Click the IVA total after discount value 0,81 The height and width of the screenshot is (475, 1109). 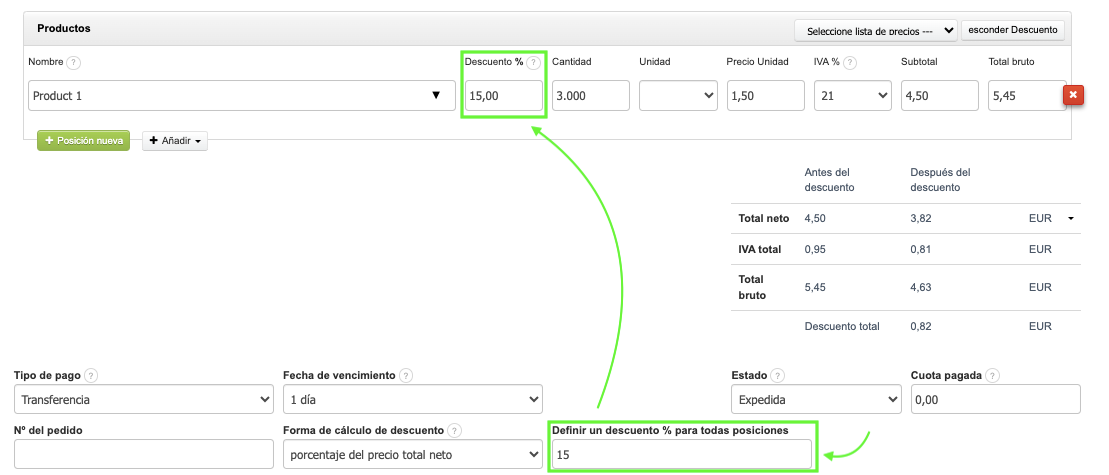[x=920, y=249]
